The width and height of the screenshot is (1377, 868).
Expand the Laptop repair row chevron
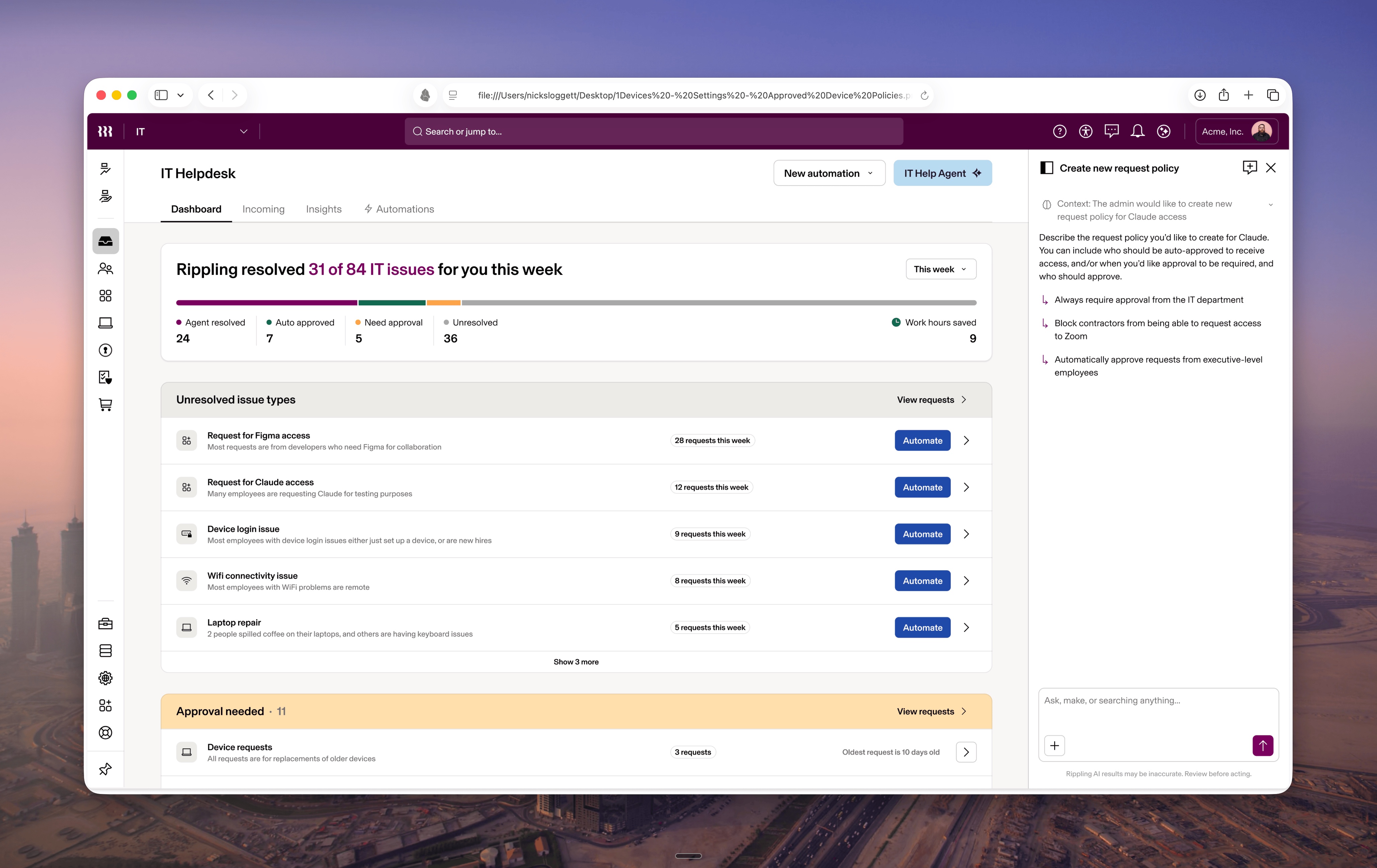pos(966,628)
